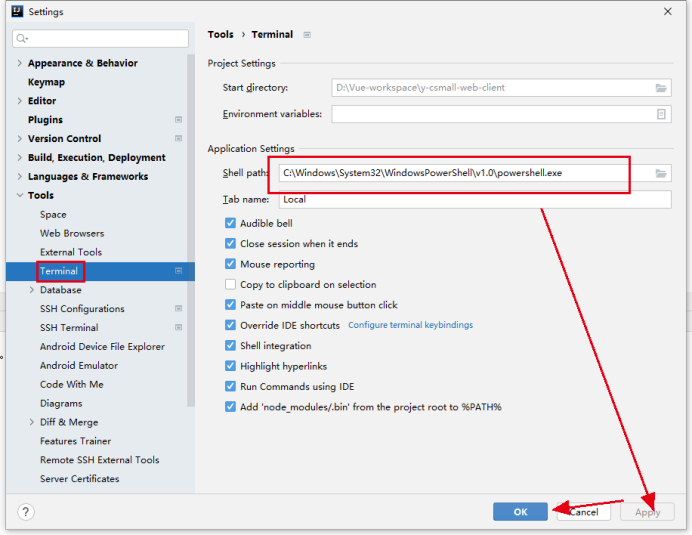This screenshot has height=535, width=692.
Task: Click the project-level icon on the SSH Configurations row
Action: pyautogui.click(x=178, y=309)
